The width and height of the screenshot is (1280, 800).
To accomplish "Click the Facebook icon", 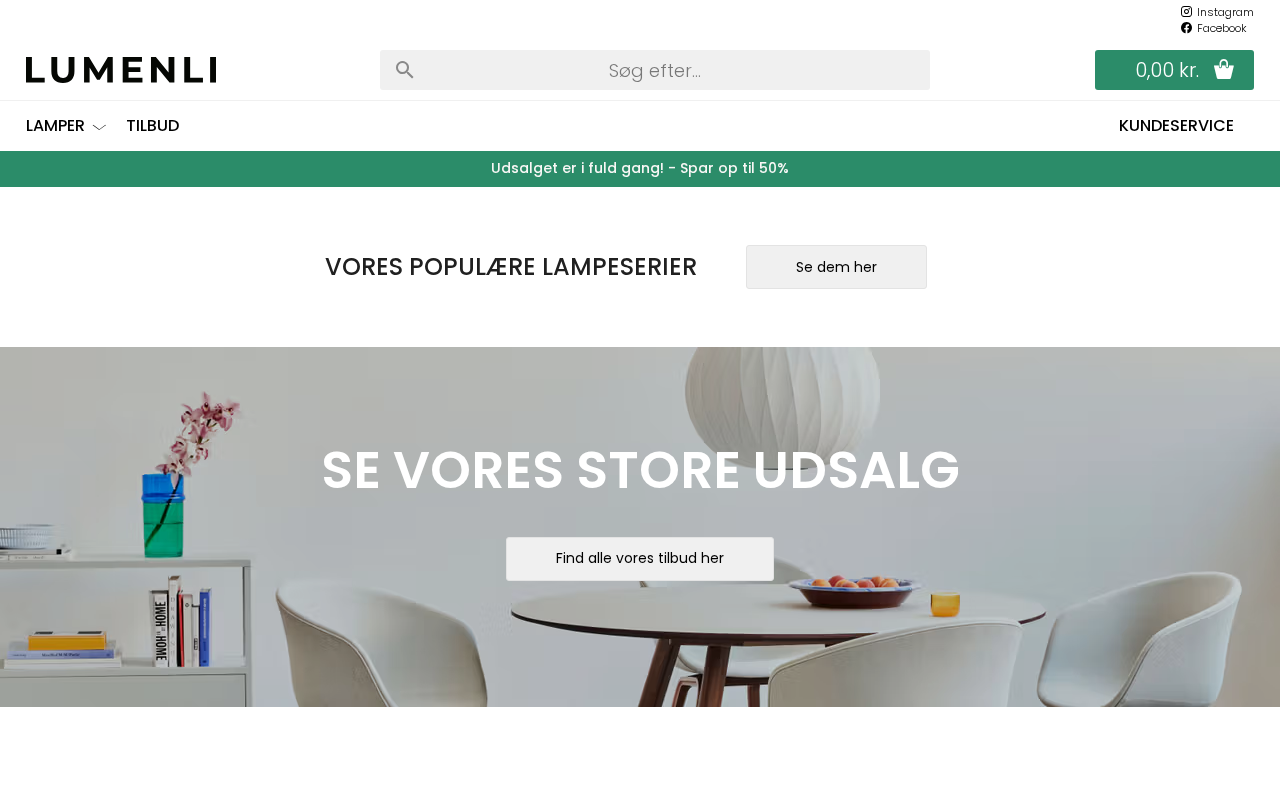I will tap(1186, 28).
